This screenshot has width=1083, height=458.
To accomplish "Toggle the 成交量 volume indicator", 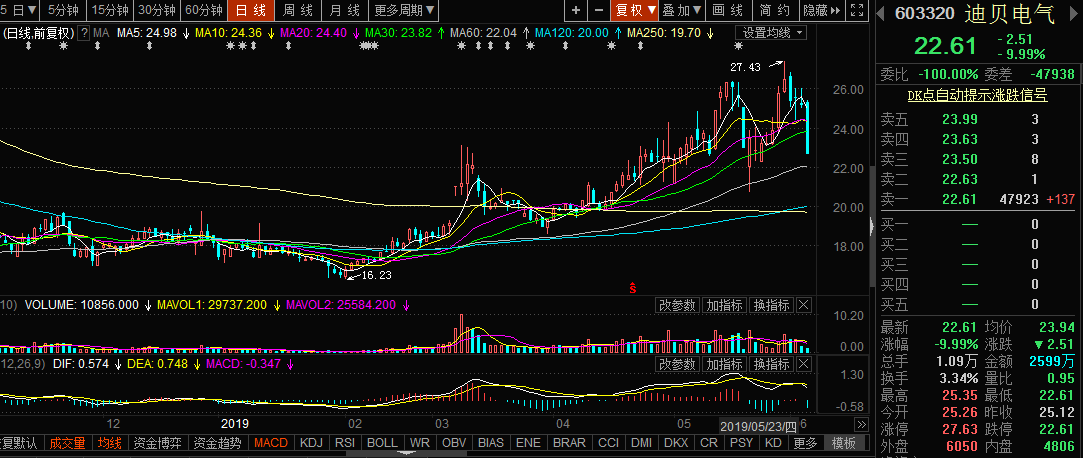I will tap(67, 443).
